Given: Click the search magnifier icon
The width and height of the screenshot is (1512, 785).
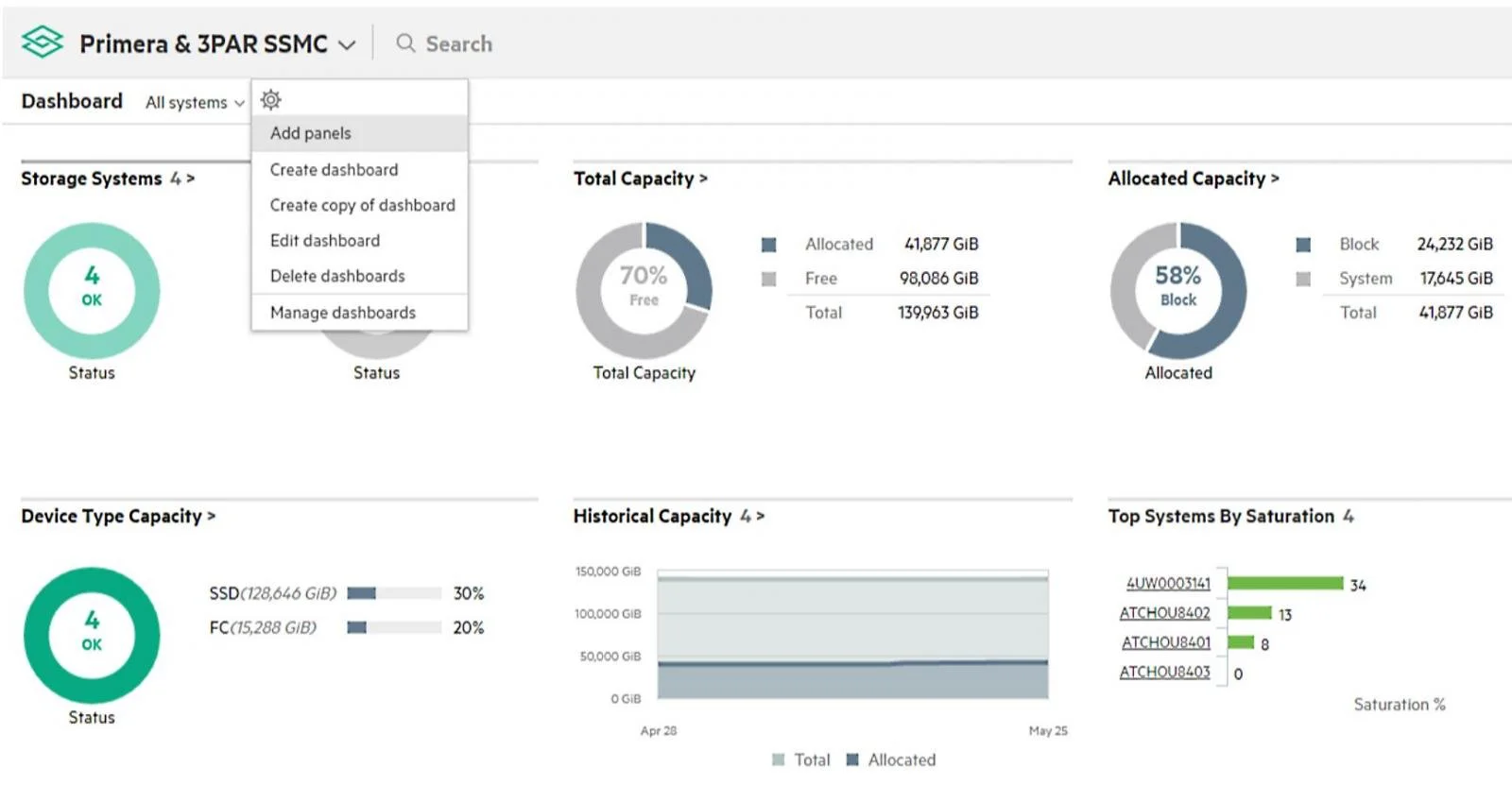Looking at the screenshot, I should (405, 43).
